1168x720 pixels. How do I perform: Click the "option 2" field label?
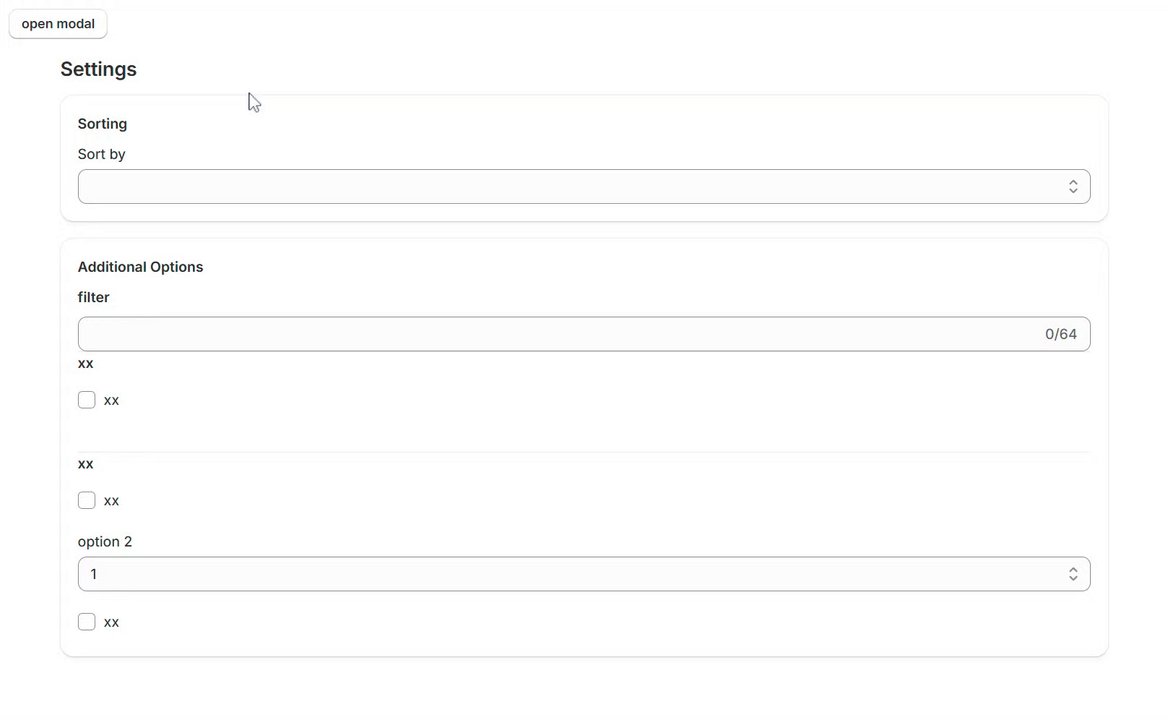pos(105,542)
